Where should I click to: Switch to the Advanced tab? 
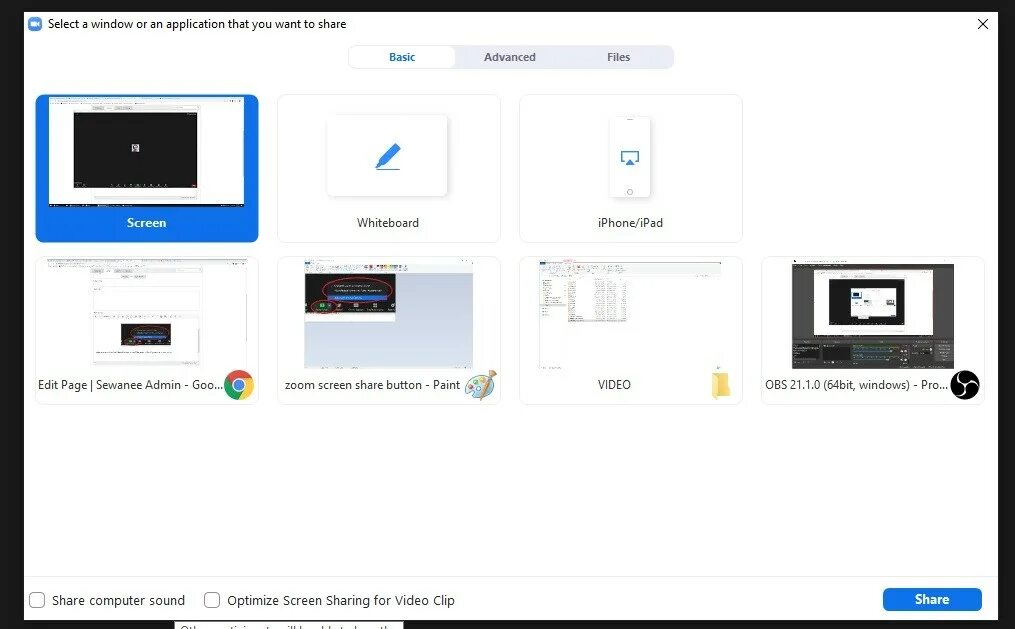[509, 57]
